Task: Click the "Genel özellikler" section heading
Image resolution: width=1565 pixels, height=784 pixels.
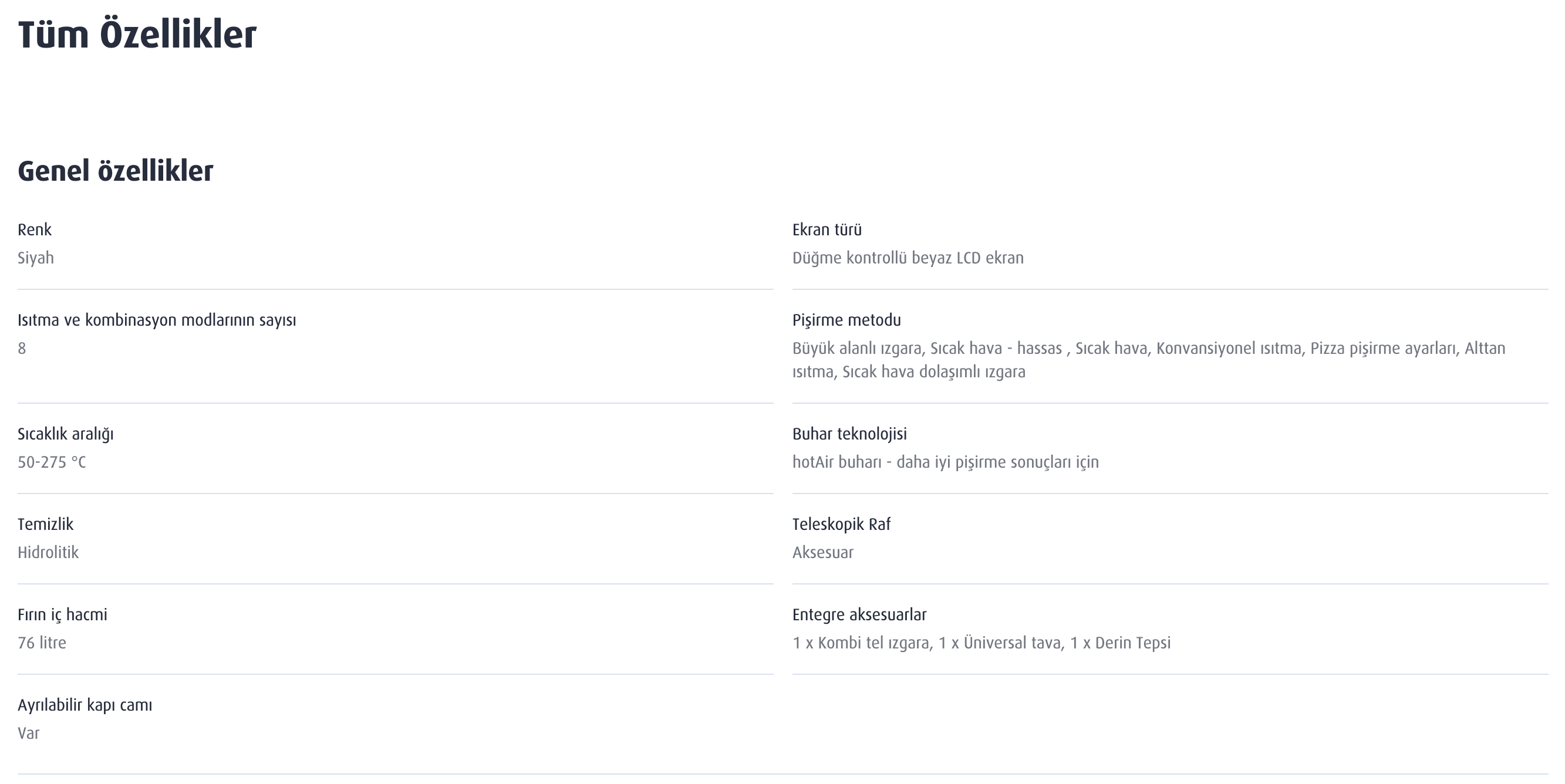Action: (x=116, y=171)
